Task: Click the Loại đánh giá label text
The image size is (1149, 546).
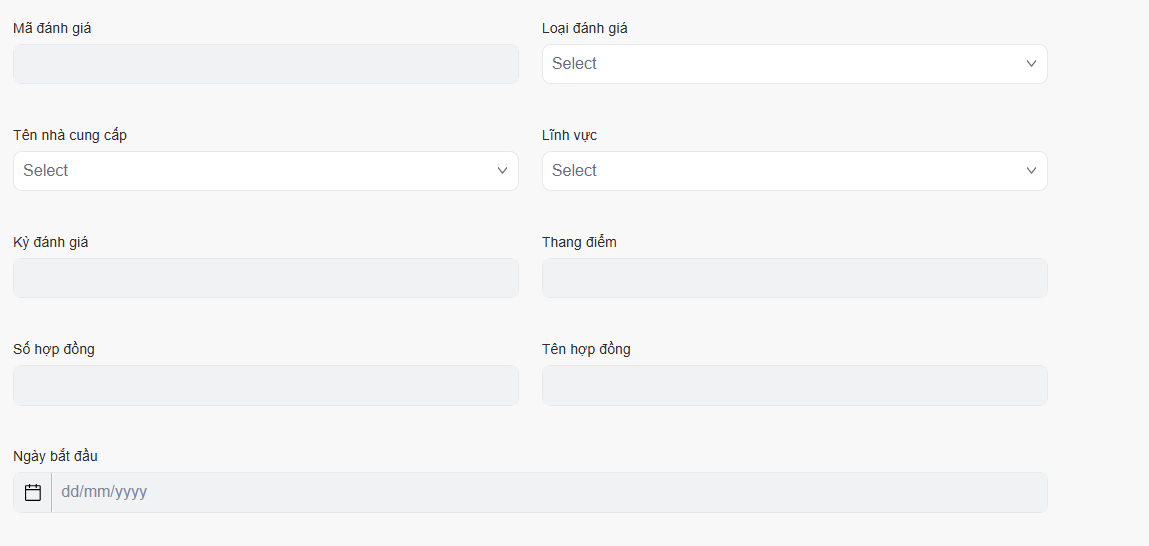Action: tap(585, 28)
